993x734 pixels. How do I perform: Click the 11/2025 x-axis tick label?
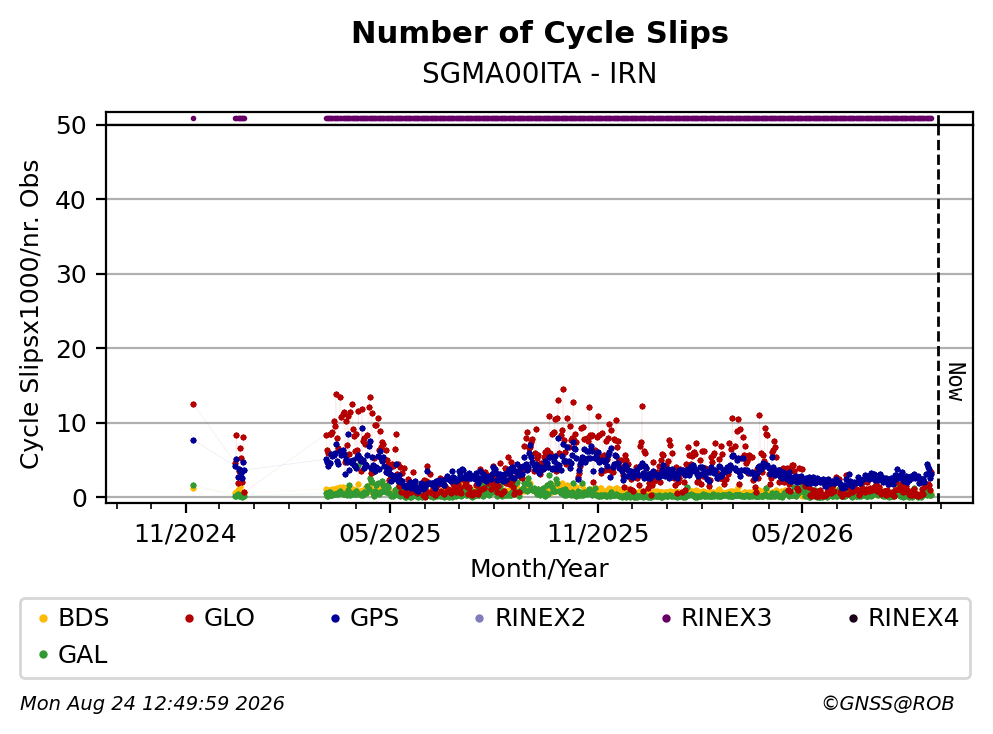(598, 534)
